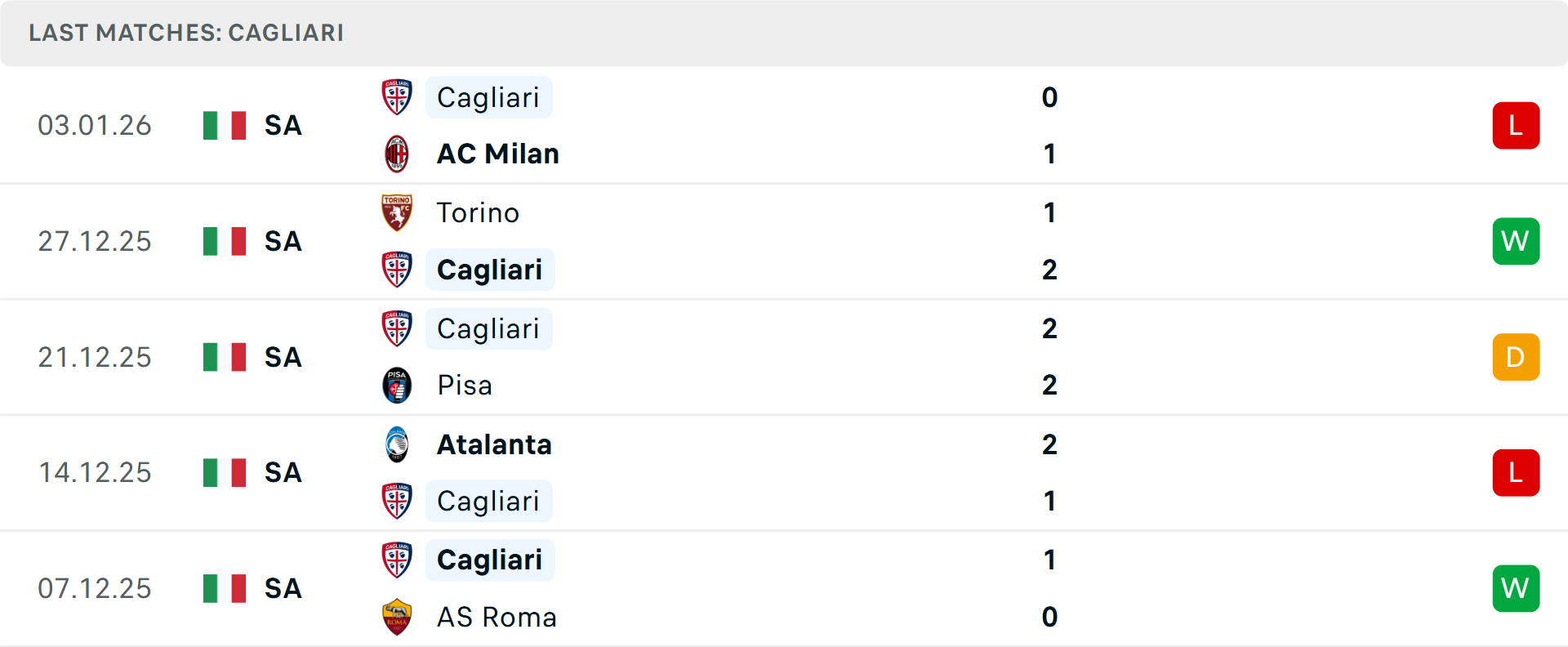Click green W badge for Torino match
This screenshot has height=647, width=1568.
1516,241
